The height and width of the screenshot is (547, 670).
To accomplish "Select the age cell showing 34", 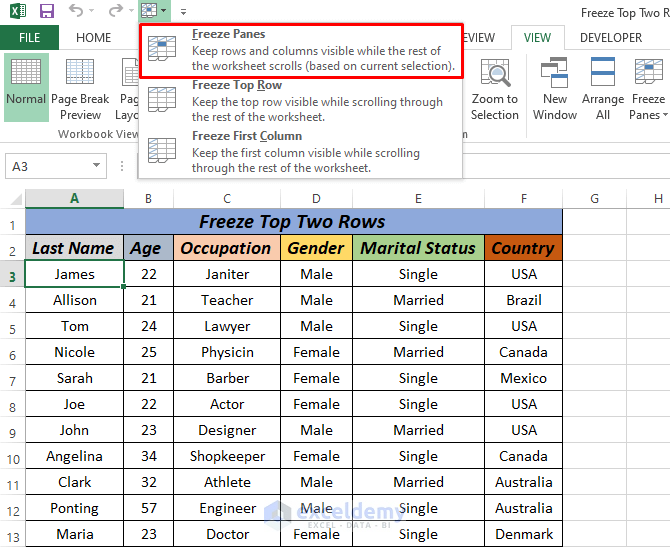I will tap(148, 456).
